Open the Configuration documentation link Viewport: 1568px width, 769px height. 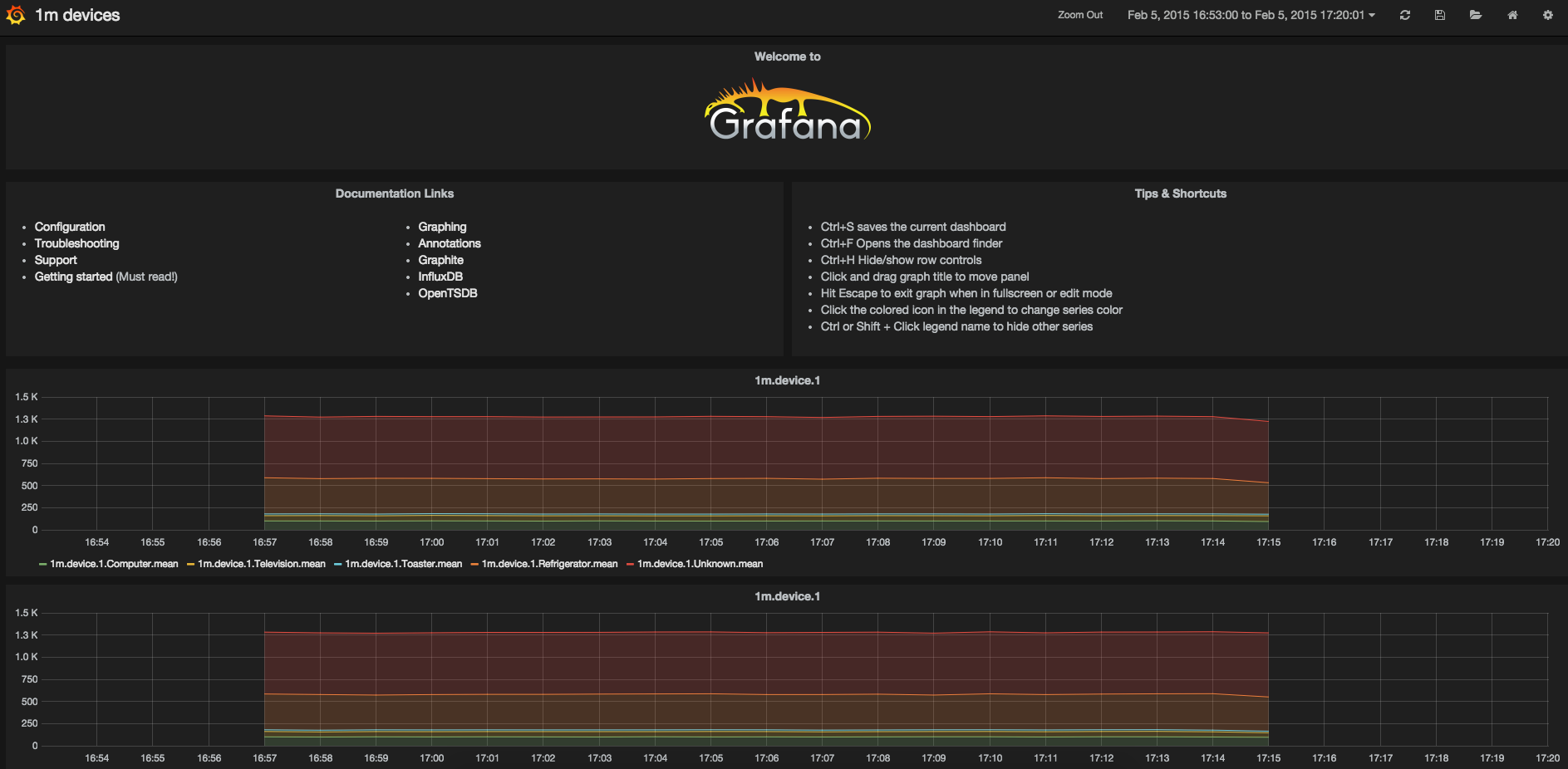click(70, 227)
